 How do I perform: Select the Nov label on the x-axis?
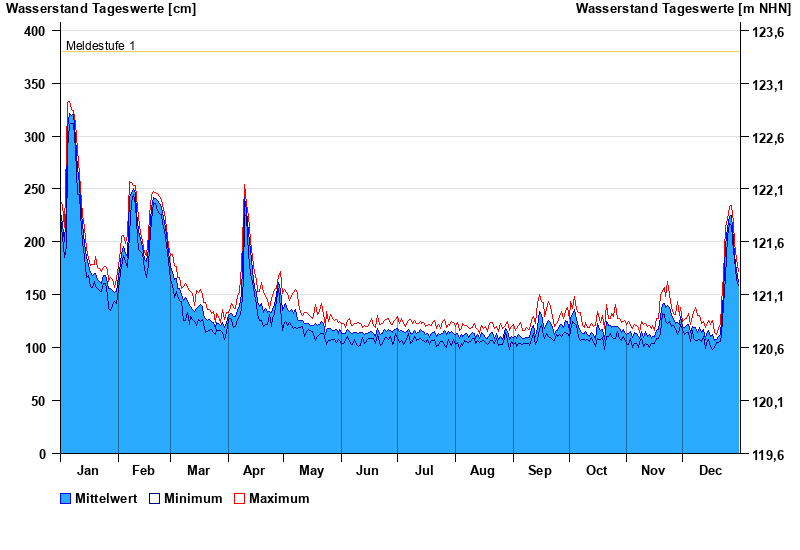(x=653, y=471)
